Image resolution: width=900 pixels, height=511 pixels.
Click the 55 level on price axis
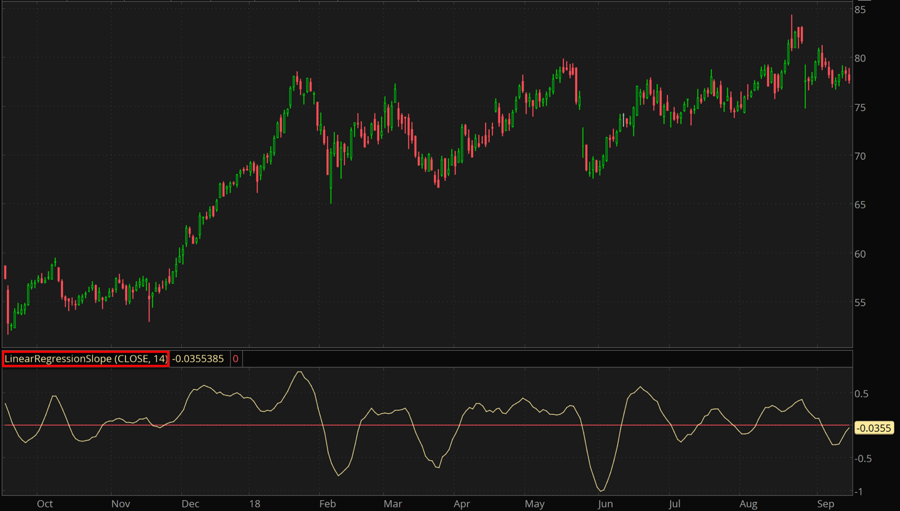pos(860,303)
